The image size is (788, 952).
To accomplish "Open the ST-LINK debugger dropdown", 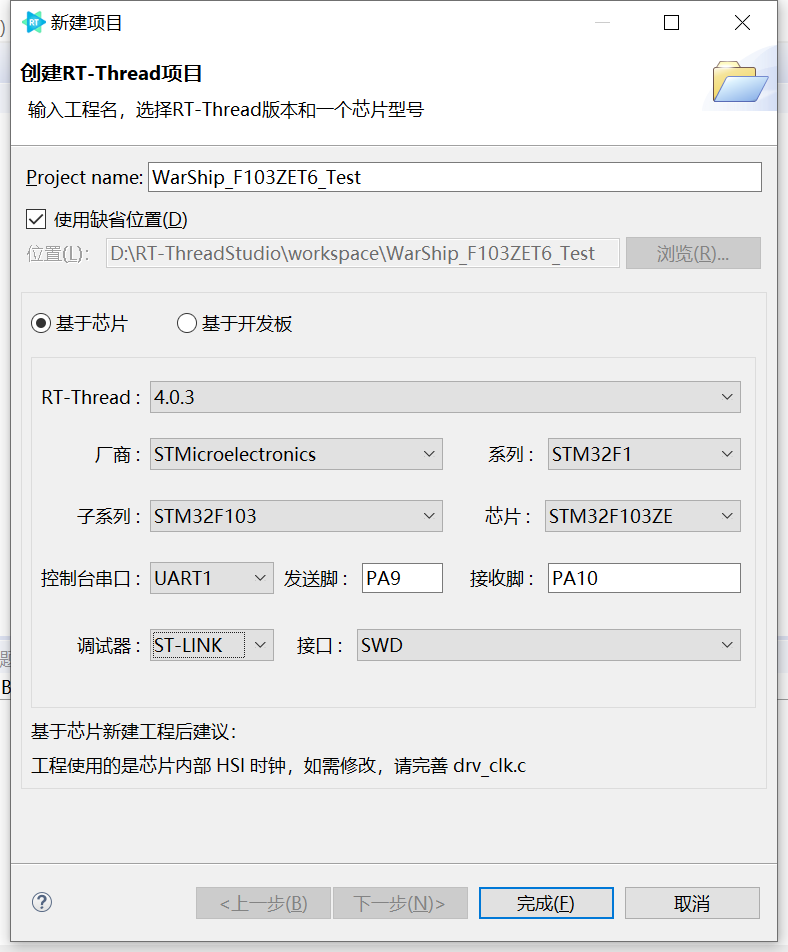I will tap(211, 645).
